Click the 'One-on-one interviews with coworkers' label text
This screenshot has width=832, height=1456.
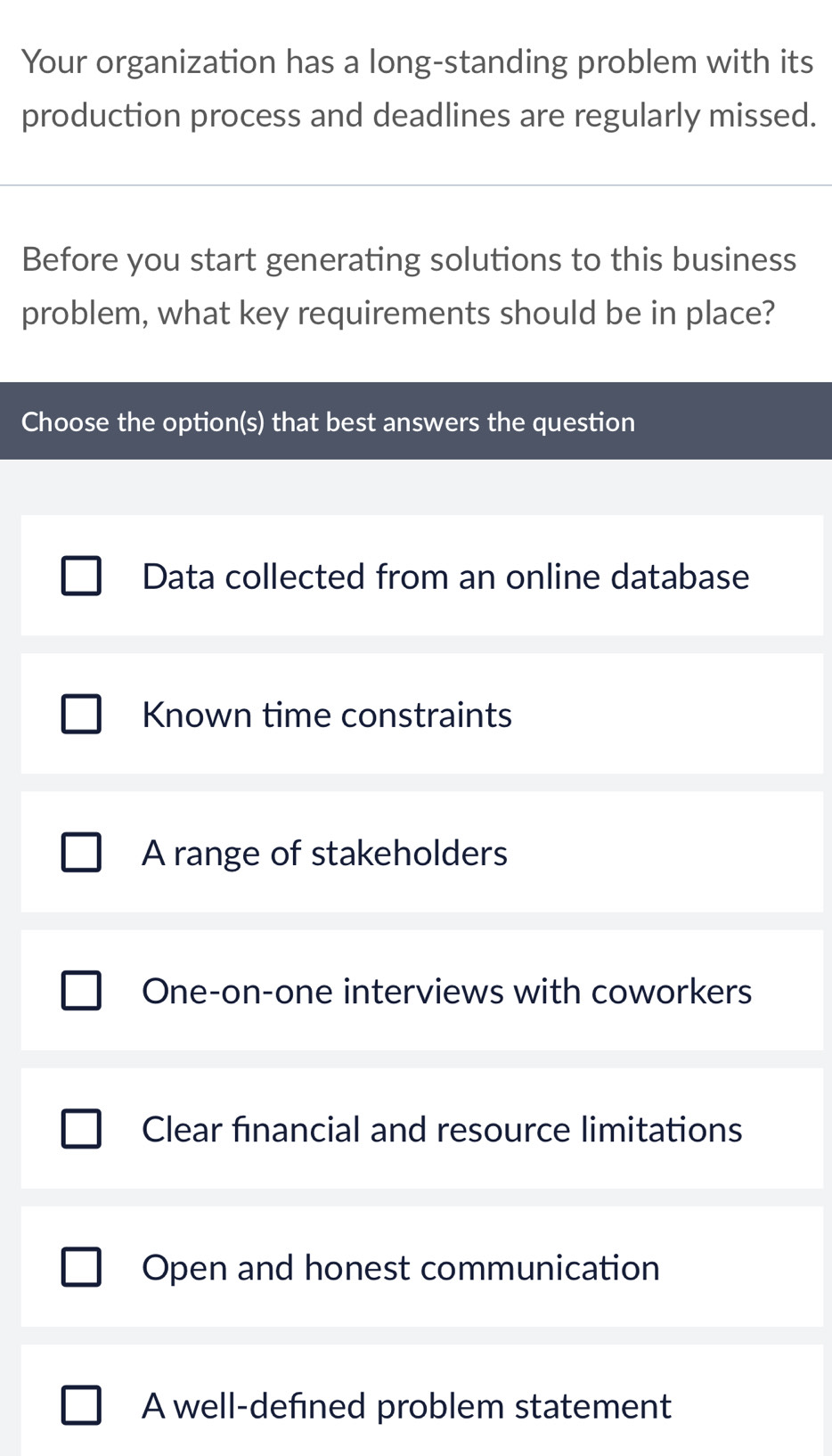pos(446,991)
